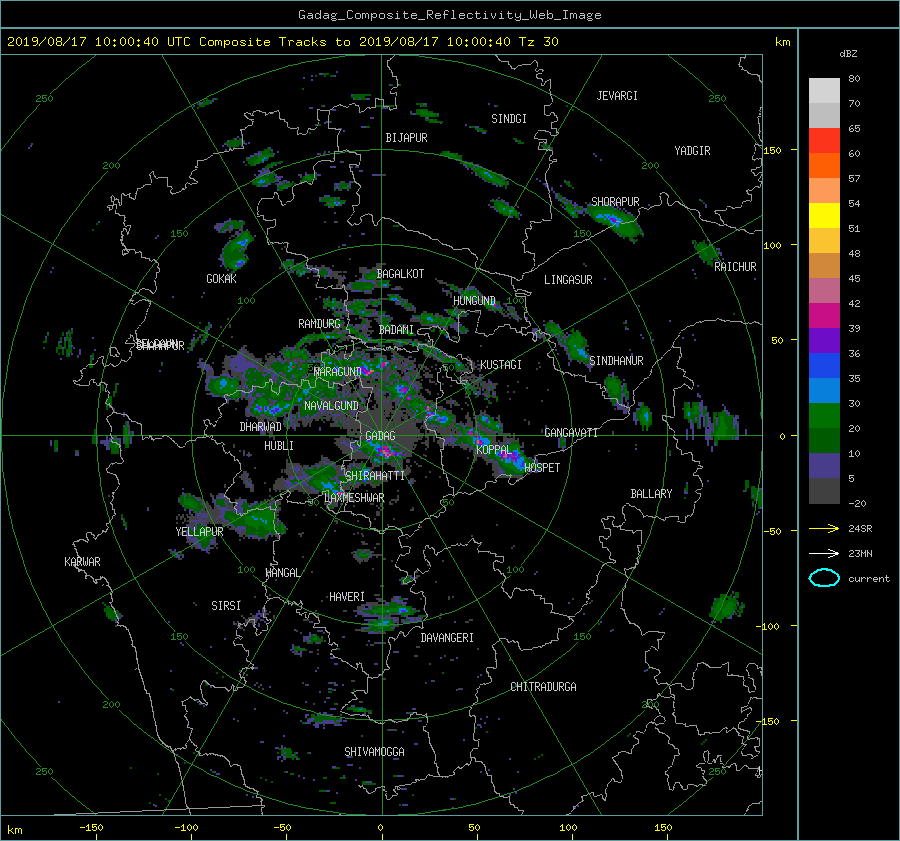Select the SHORAPUR label
900x841 pixels.
pyautogui.click(x=615, y=202)
